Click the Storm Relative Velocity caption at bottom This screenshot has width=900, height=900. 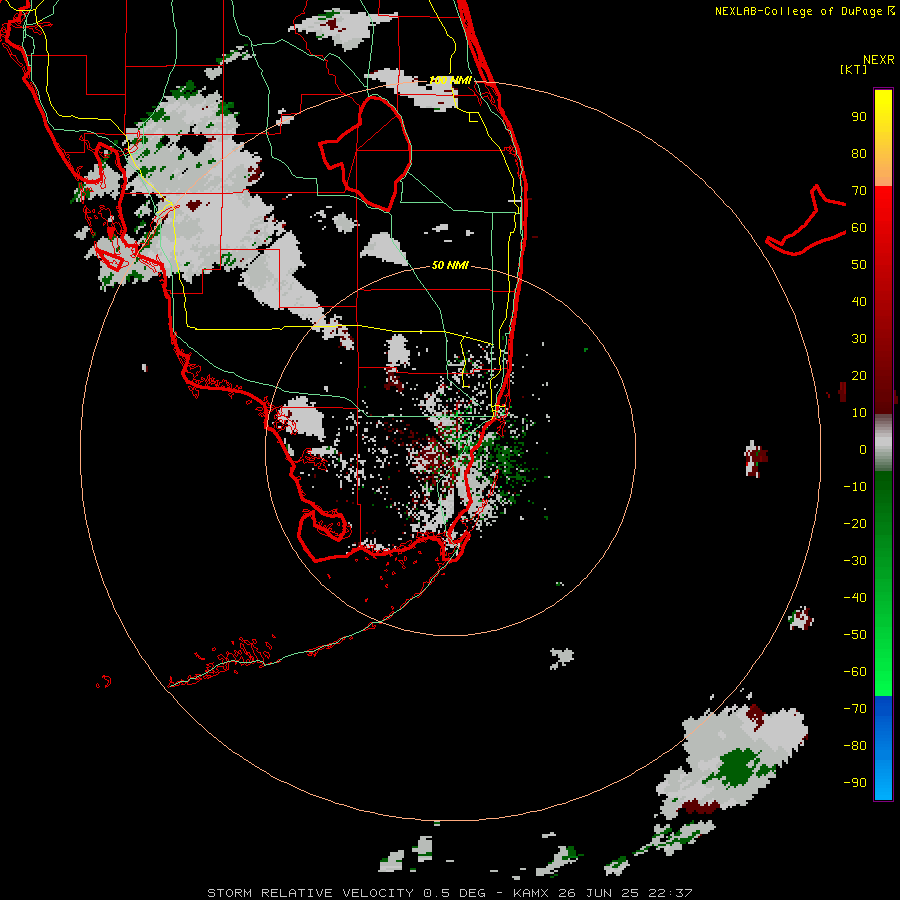tap(450, 893)
